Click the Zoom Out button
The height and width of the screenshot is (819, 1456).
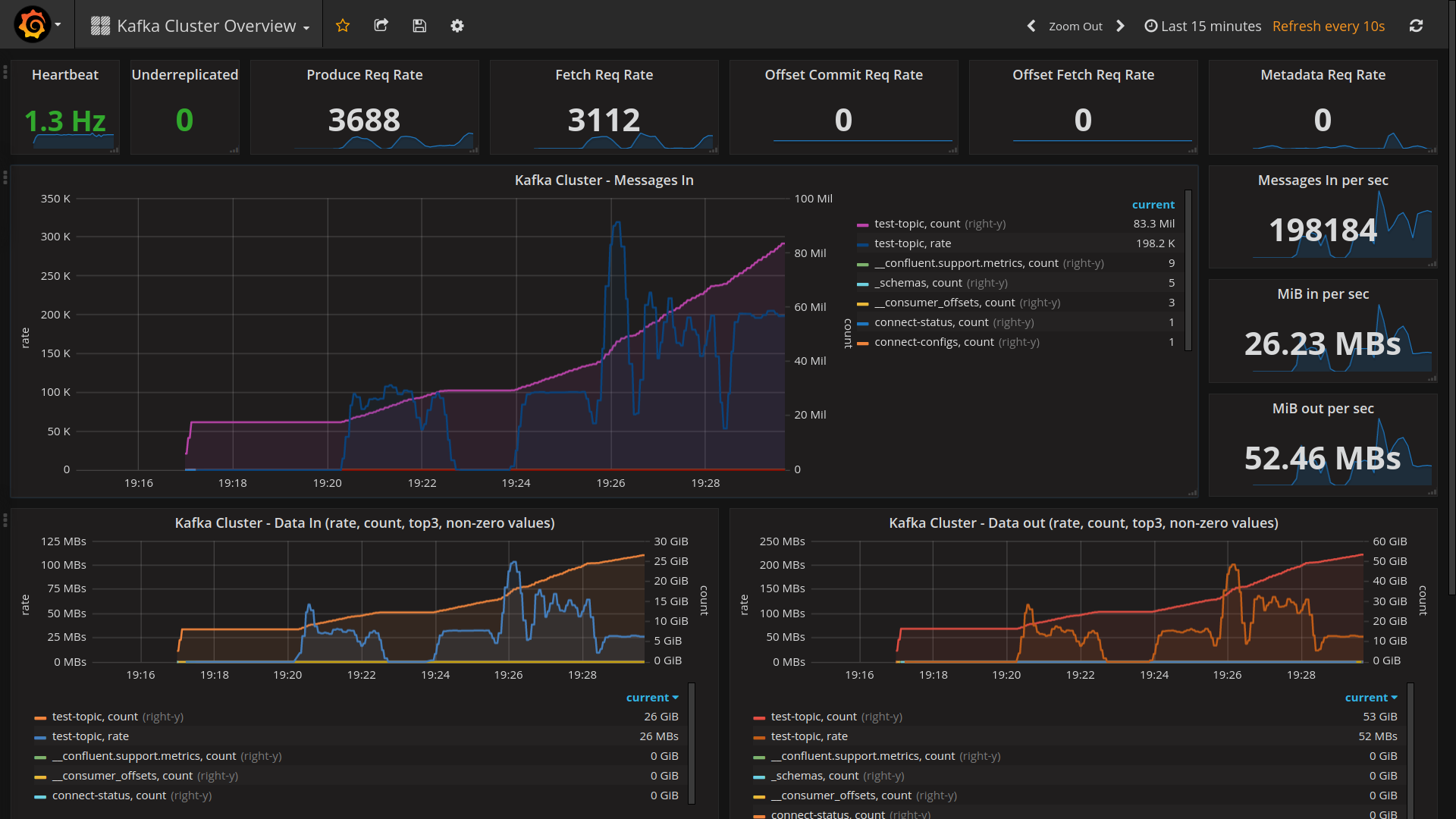pos(1075,26)
